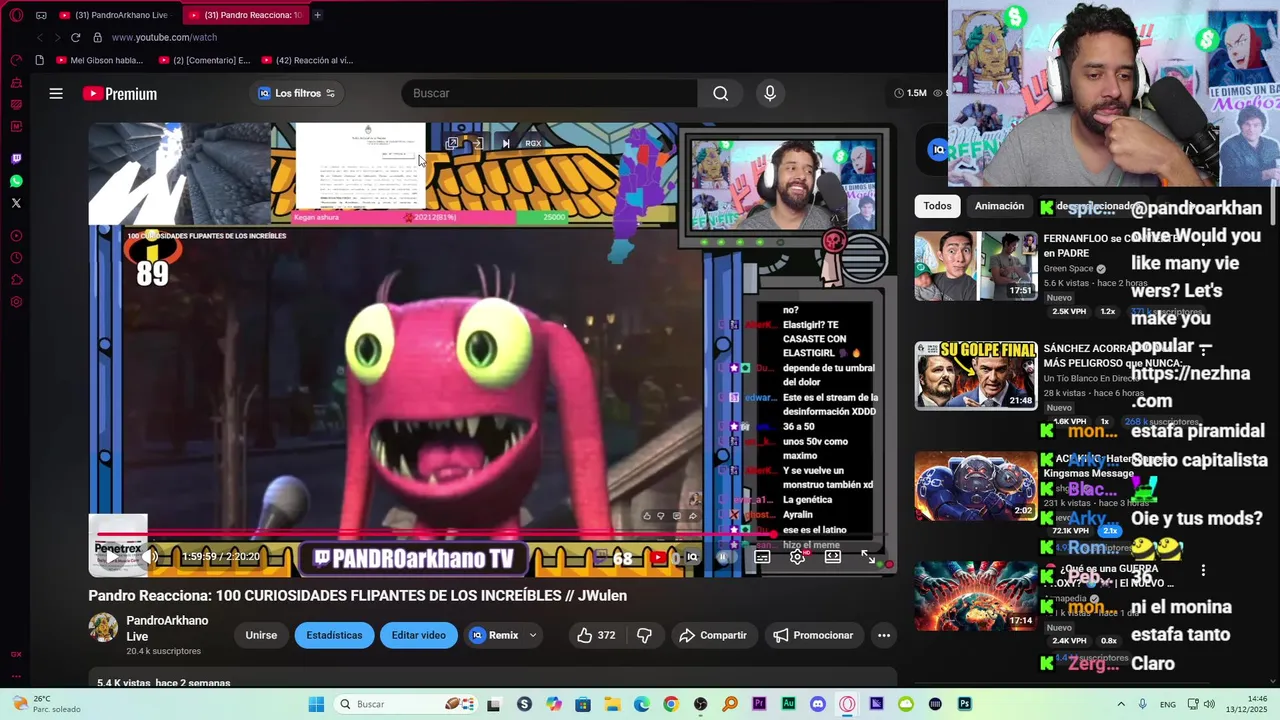1280x720 pixels.
Task: Click the Promocionar button
Action: point(813,635)
